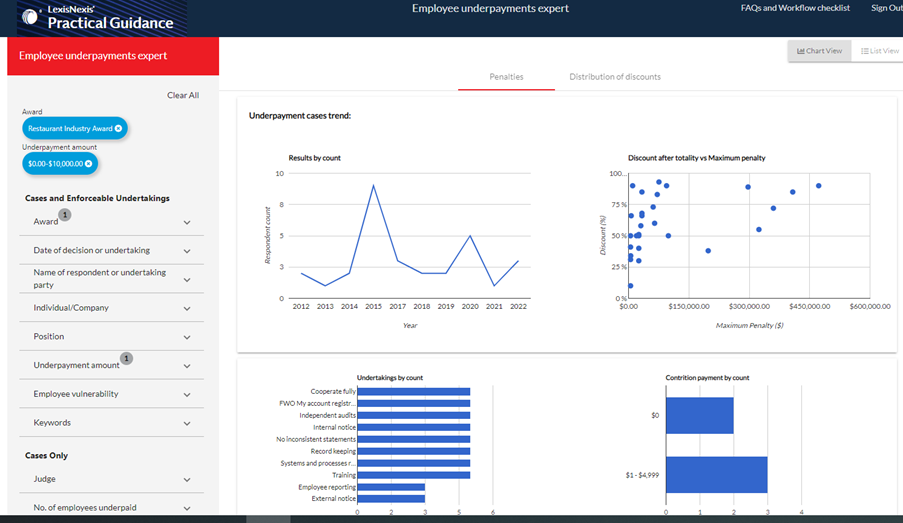This screenshot has width=903, height=523.
Task: Click the horizontal scrollbar at the bottom
Action: (268, 519)
